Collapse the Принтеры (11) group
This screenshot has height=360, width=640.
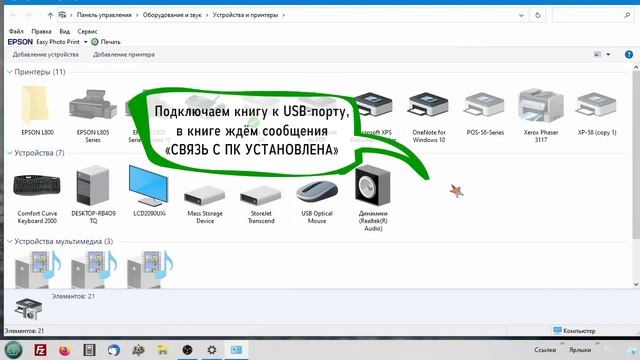click(x=10, y=72)
